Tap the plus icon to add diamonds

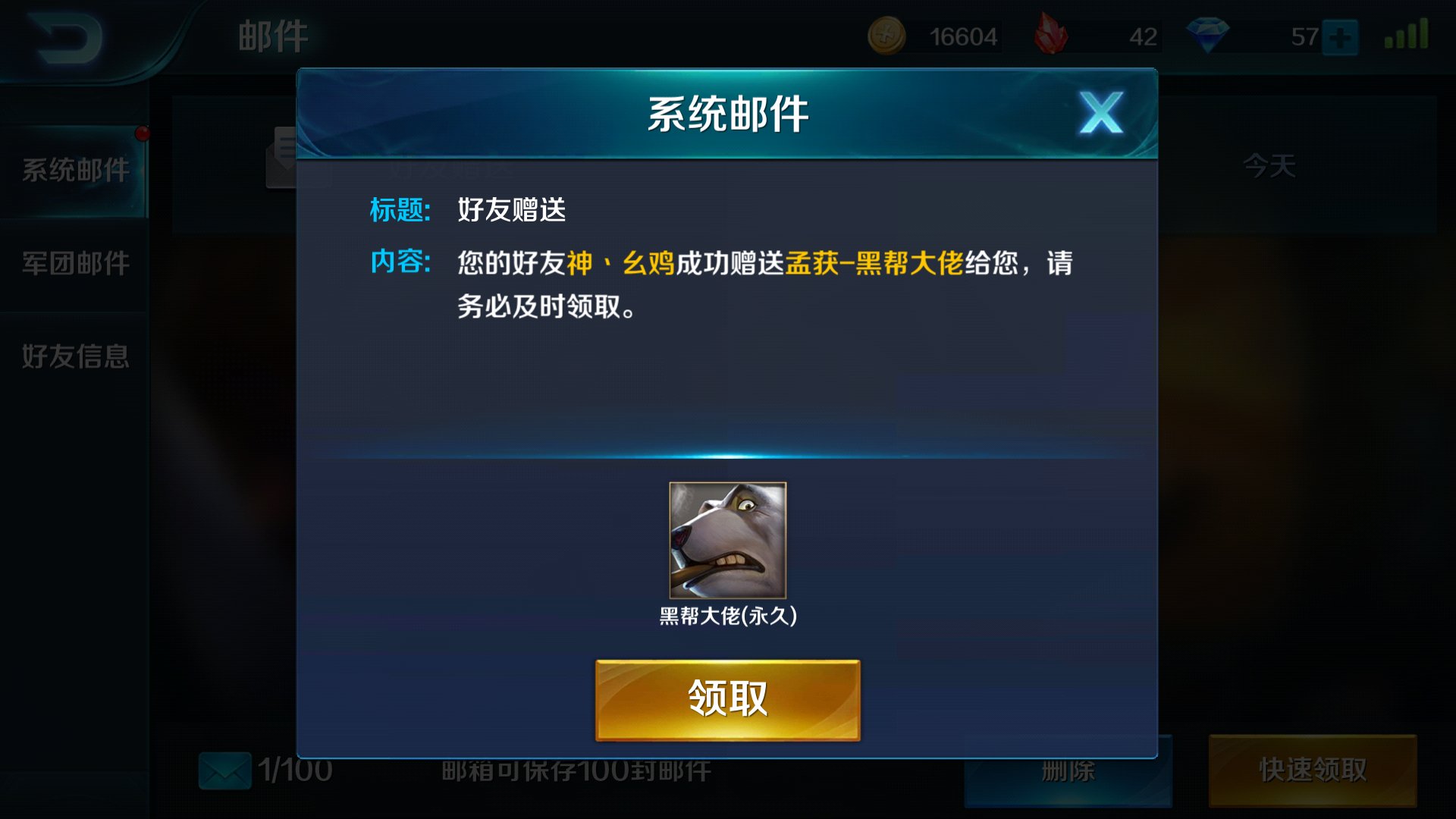(x=1341, y=37)
